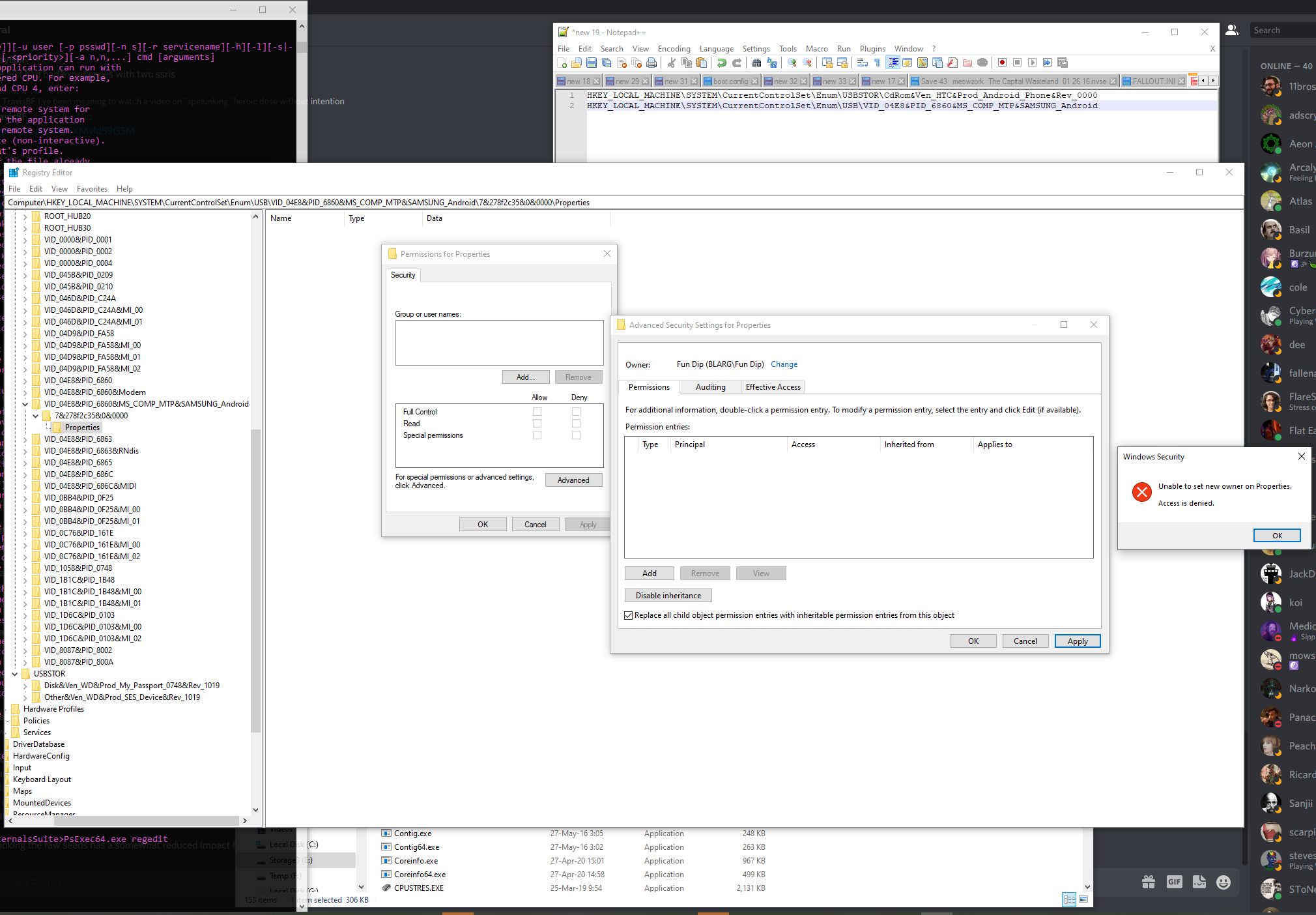Viewport: 1316px width, 915px height.
Task: Toggle Read Deny checkbox
Action: 576,424
